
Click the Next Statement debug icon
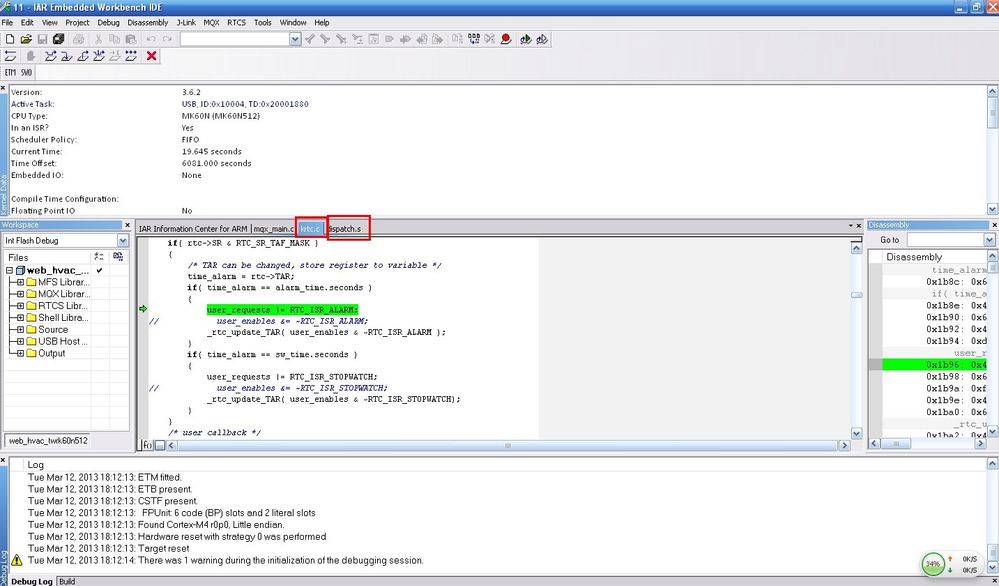coord(99,56)
